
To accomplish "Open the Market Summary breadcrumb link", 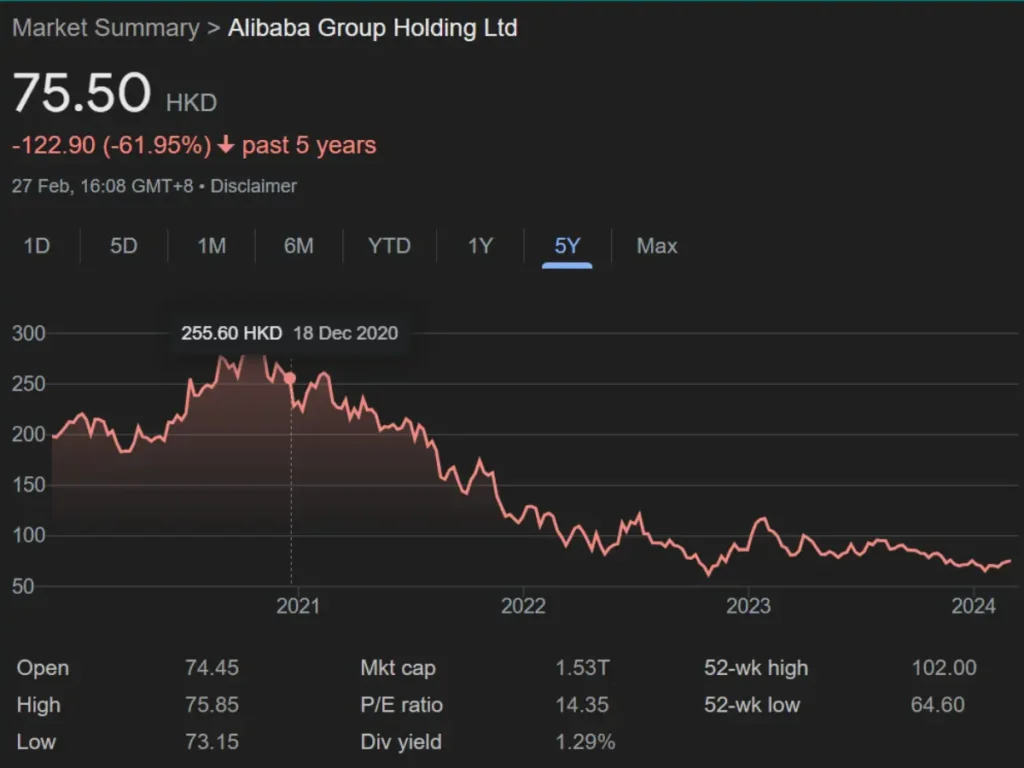I will click(x=105, y=28).
